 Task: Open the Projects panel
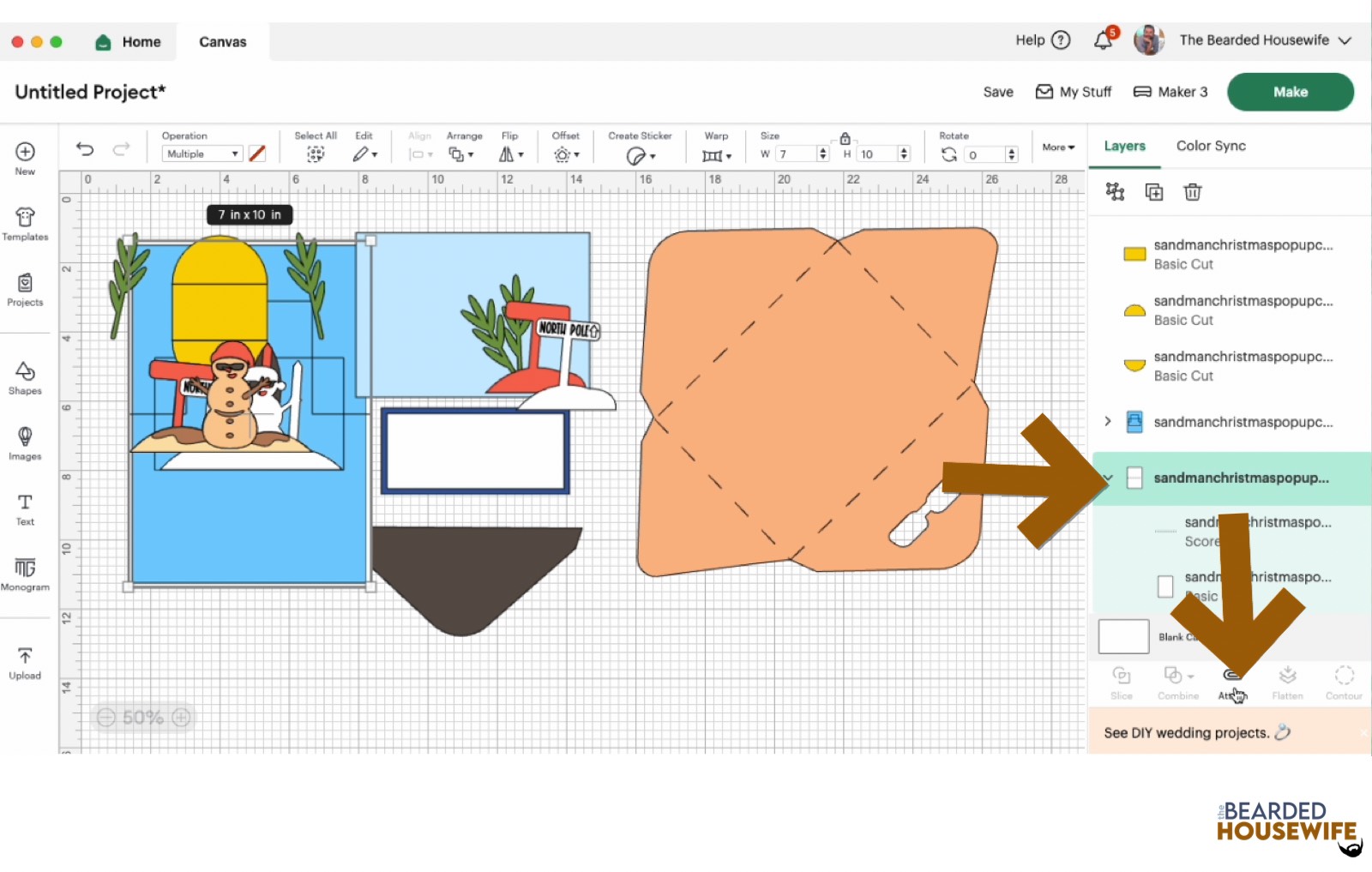click(25, 290)
